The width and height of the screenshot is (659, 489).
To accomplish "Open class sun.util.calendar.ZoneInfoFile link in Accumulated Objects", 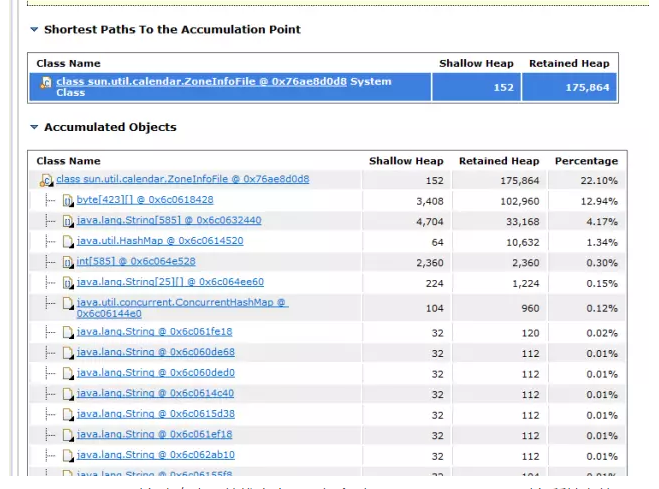I will 182,179.
